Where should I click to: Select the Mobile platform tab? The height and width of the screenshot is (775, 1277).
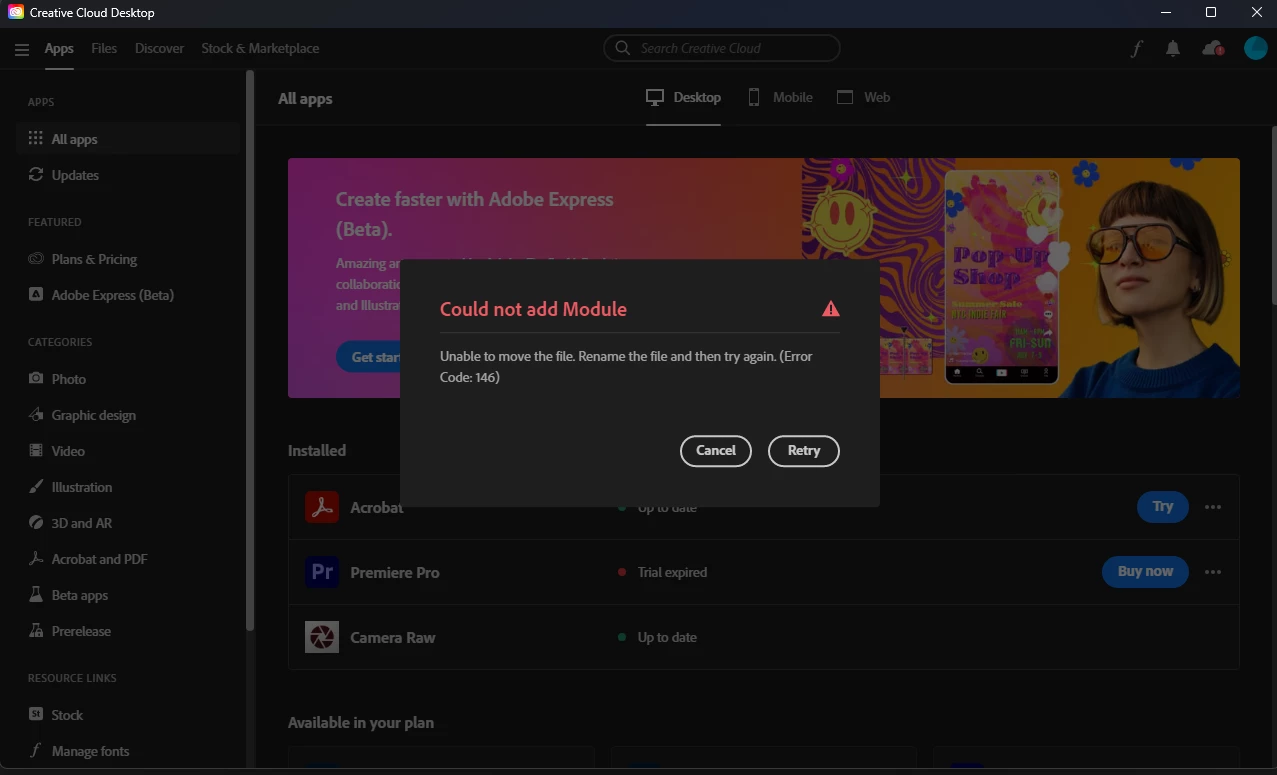click(x=779, y=97)
